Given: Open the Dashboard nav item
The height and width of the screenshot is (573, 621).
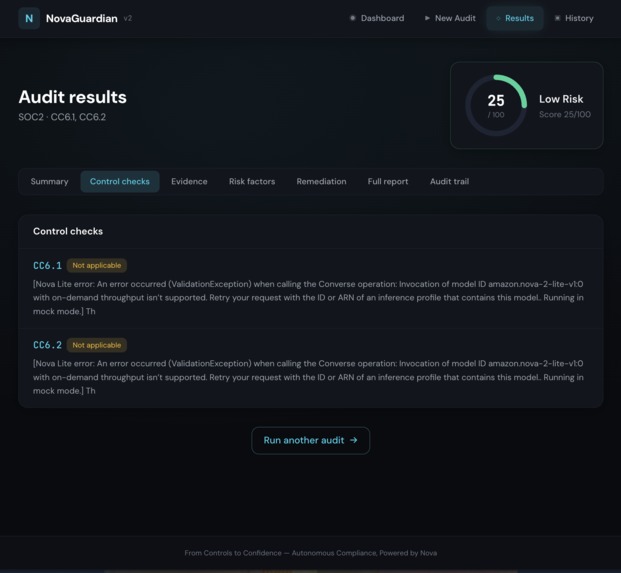Looking at the screenshot, I should pos(377,18).
